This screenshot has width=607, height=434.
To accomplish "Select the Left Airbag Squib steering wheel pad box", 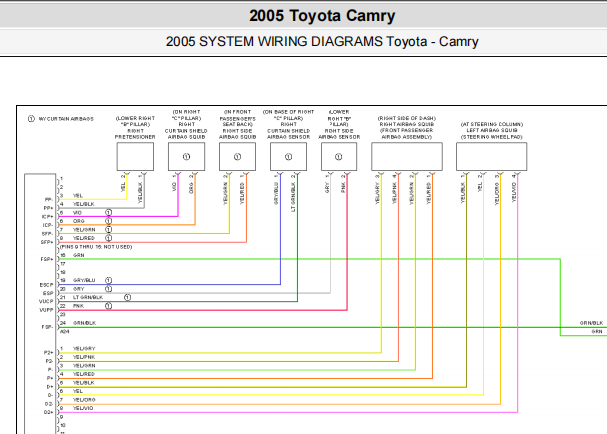I will pyautogui.click(x=491, y=156).
